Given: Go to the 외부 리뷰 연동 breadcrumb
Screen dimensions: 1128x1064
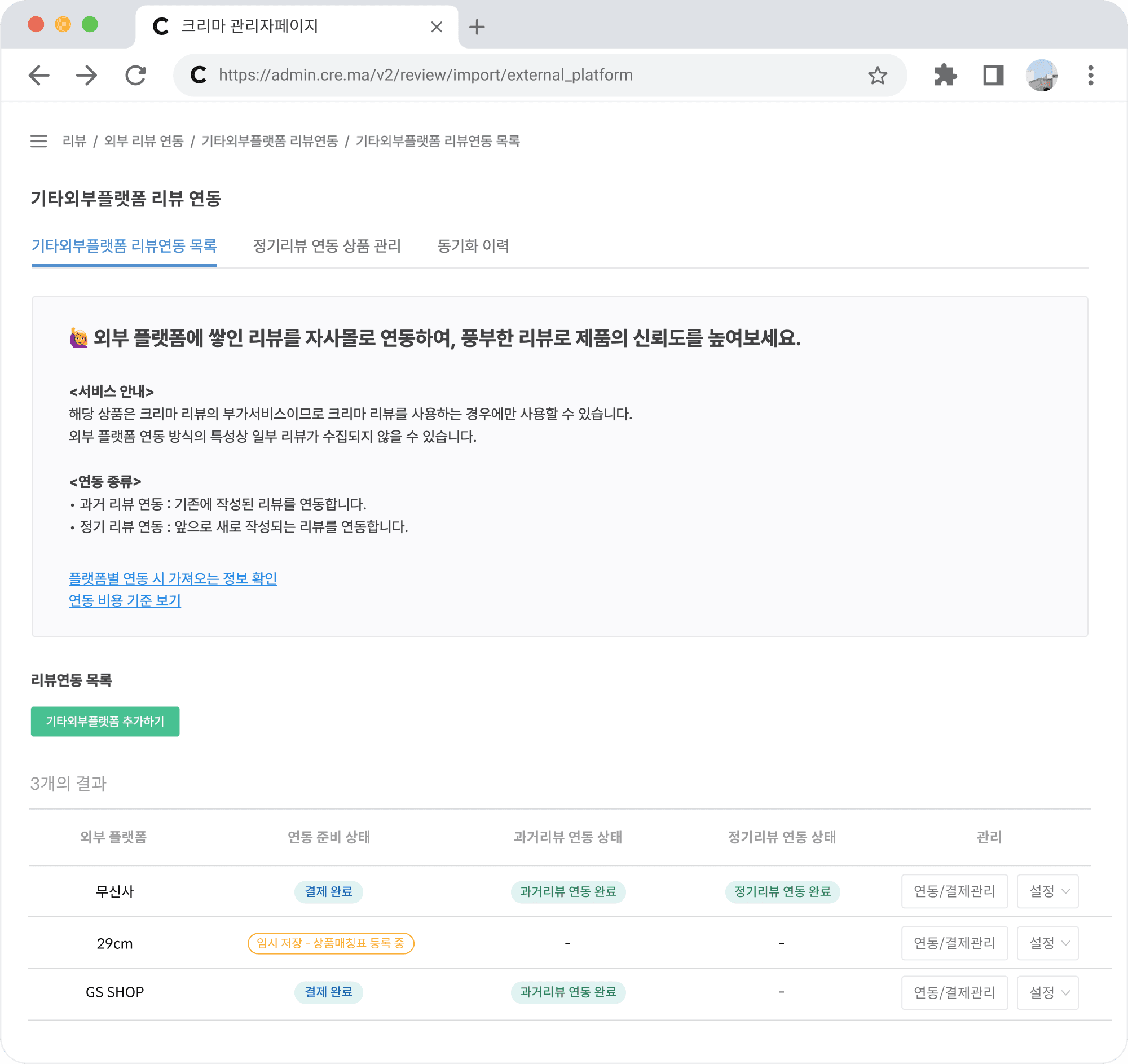Looking at the screenshot, I should click(144, 141).
